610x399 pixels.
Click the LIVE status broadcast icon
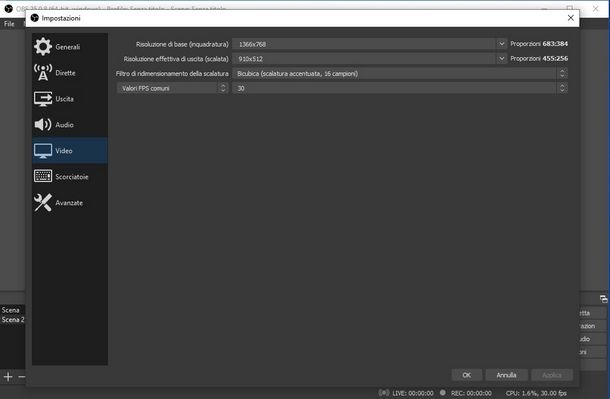click(x=384, y=393)
